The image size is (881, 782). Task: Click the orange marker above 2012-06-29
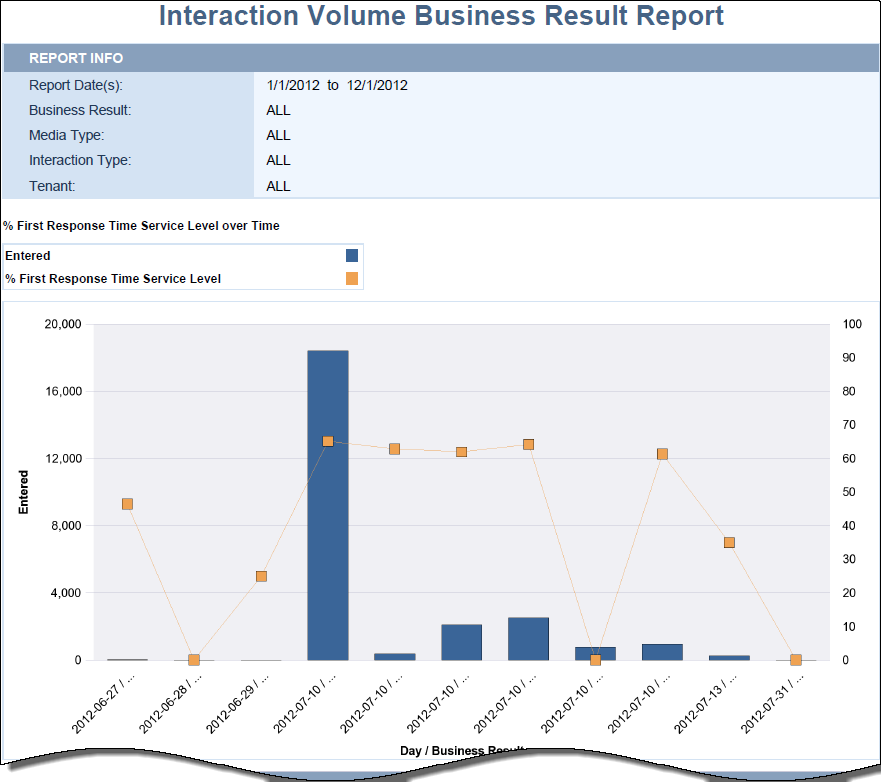[x=261, y=576]
